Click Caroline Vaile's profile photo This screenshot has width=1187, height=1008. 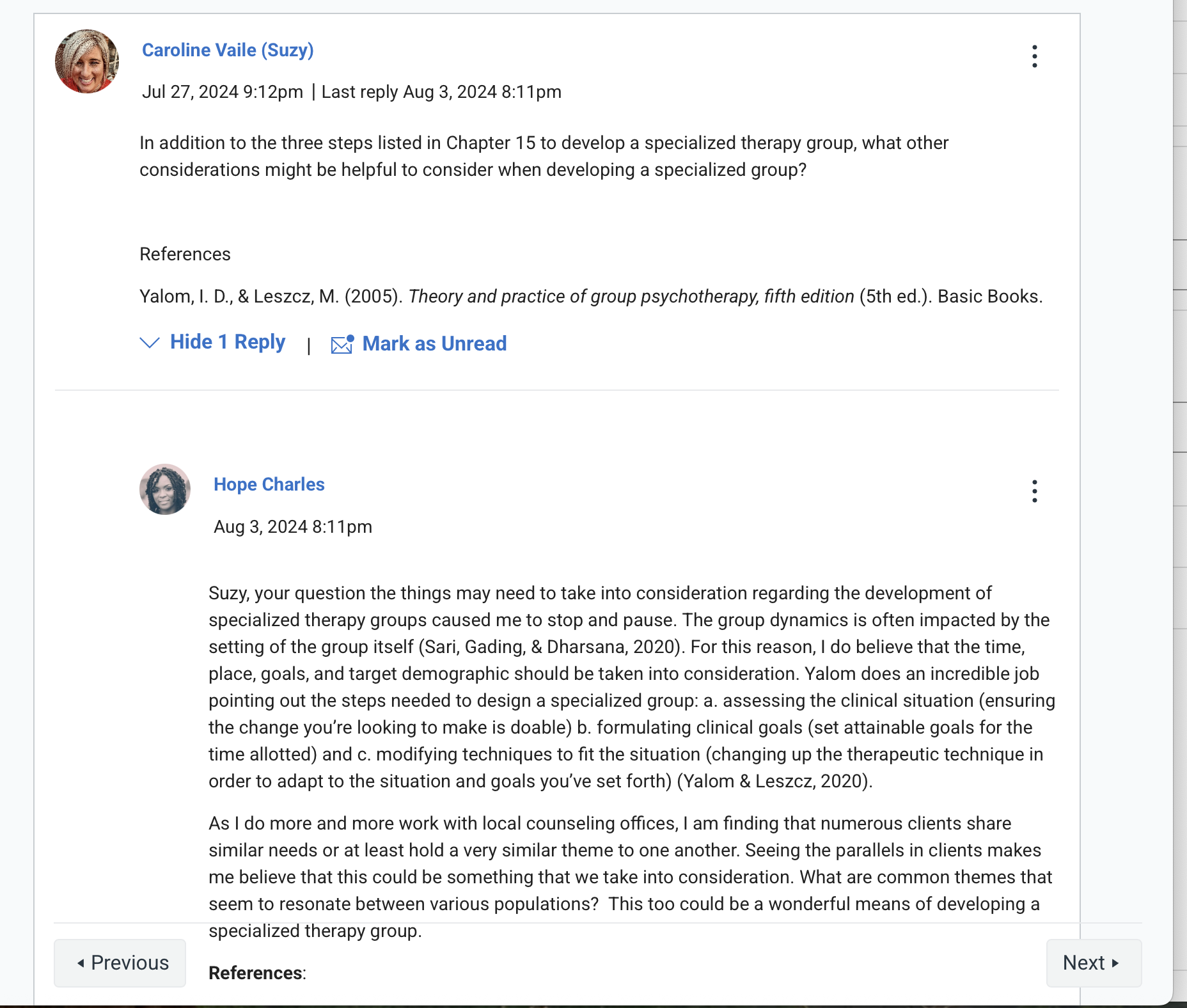pos(87,61)
